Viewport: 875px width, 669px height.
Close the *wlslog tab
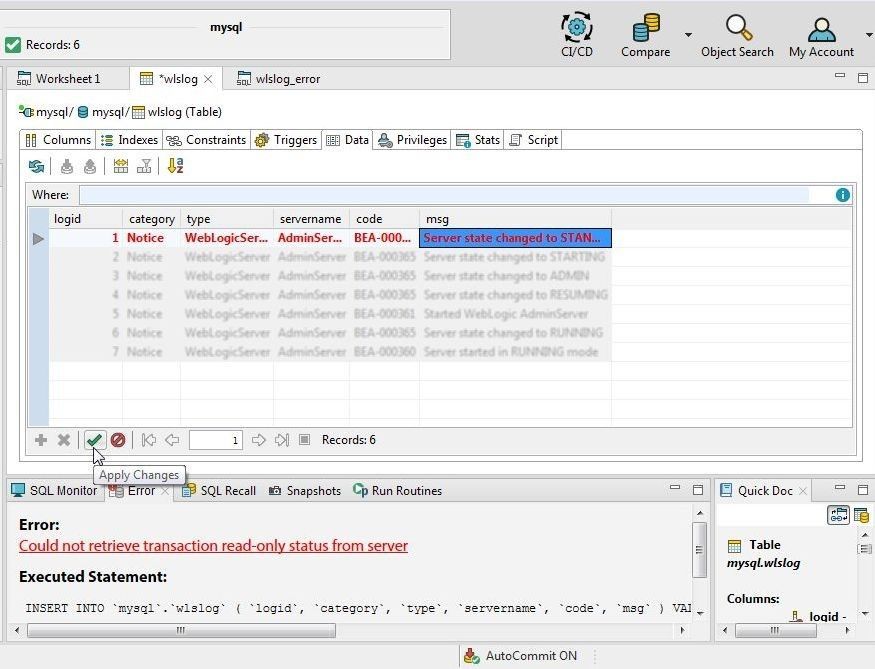[x=208, y=79]
